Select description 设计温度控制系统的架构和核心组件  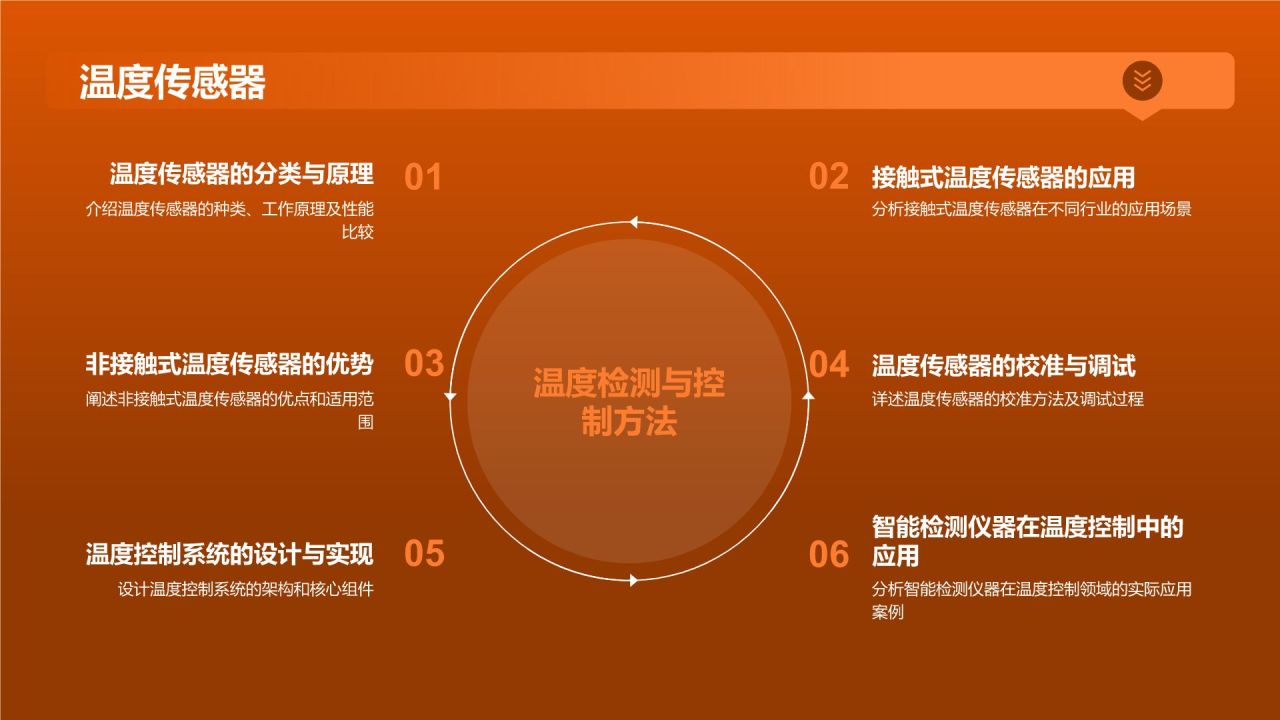point(245,589)
